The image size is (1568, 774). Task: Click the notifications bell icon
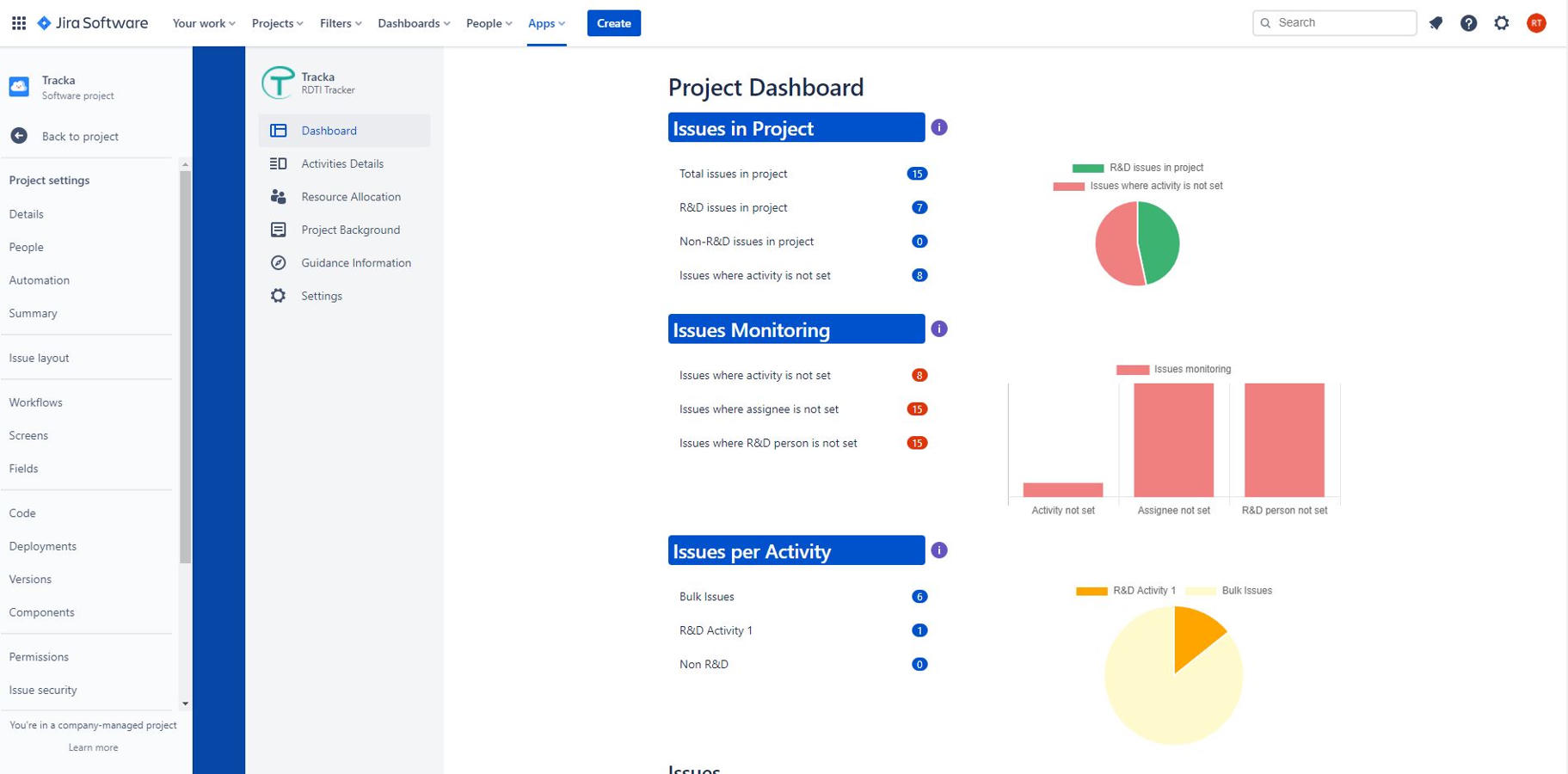pyautogui.click(x=1436, y=23)
